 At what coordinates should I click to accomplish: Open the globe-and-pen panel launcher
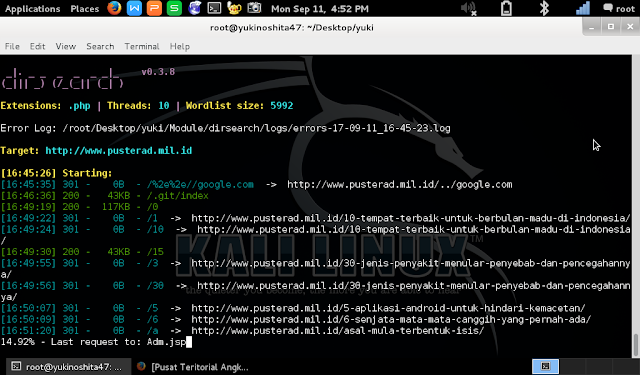[x=194, y=8]
